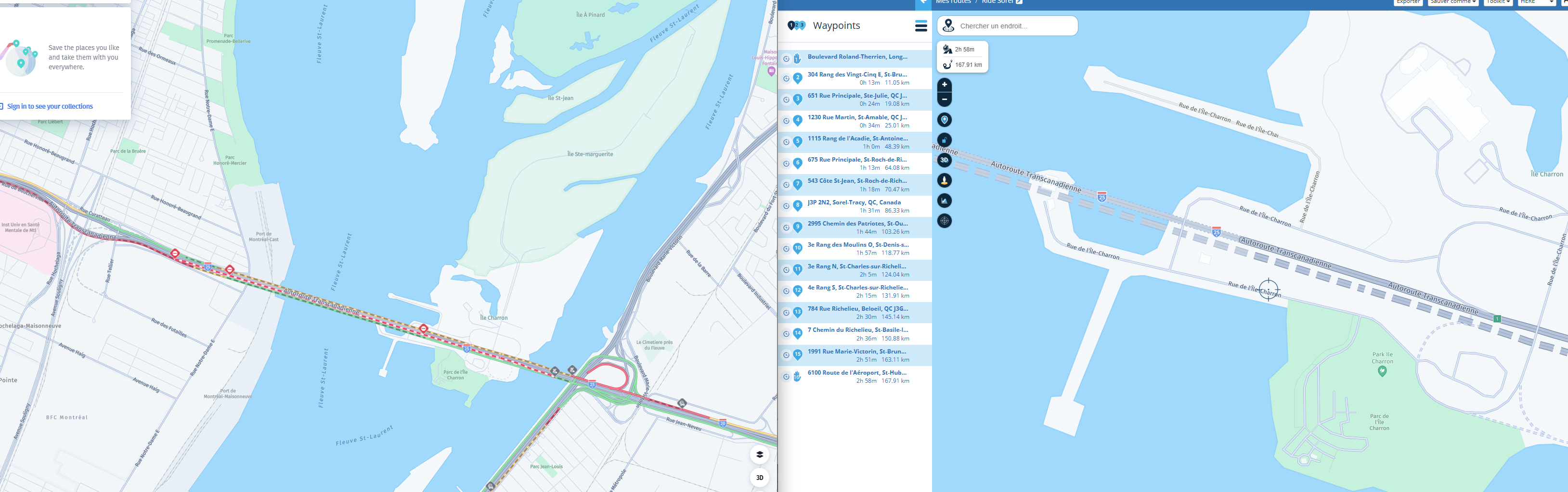Click the edit pencil next to Ride Sorel
1568x492 pixels.
[x=1019, y=2]
